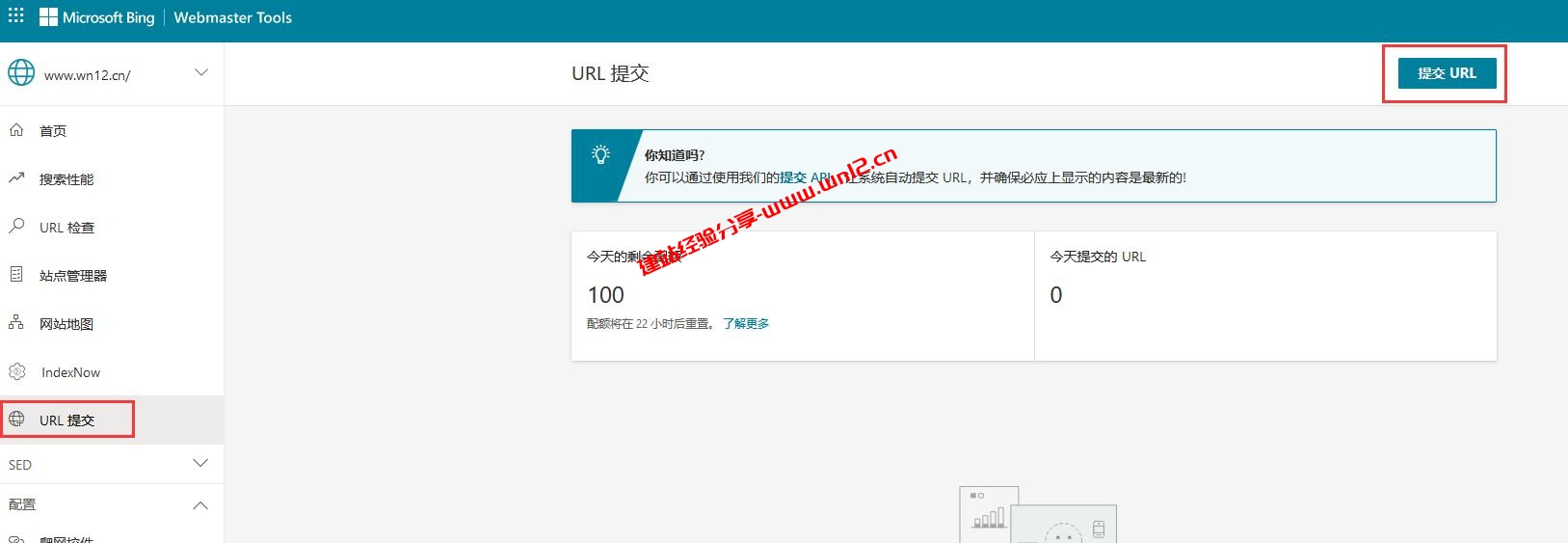Image resolution: width=1568 pixels, height=543 pixels.
Task: Click the 你知道吗? tip heading
Action: [x=675, y=155]
